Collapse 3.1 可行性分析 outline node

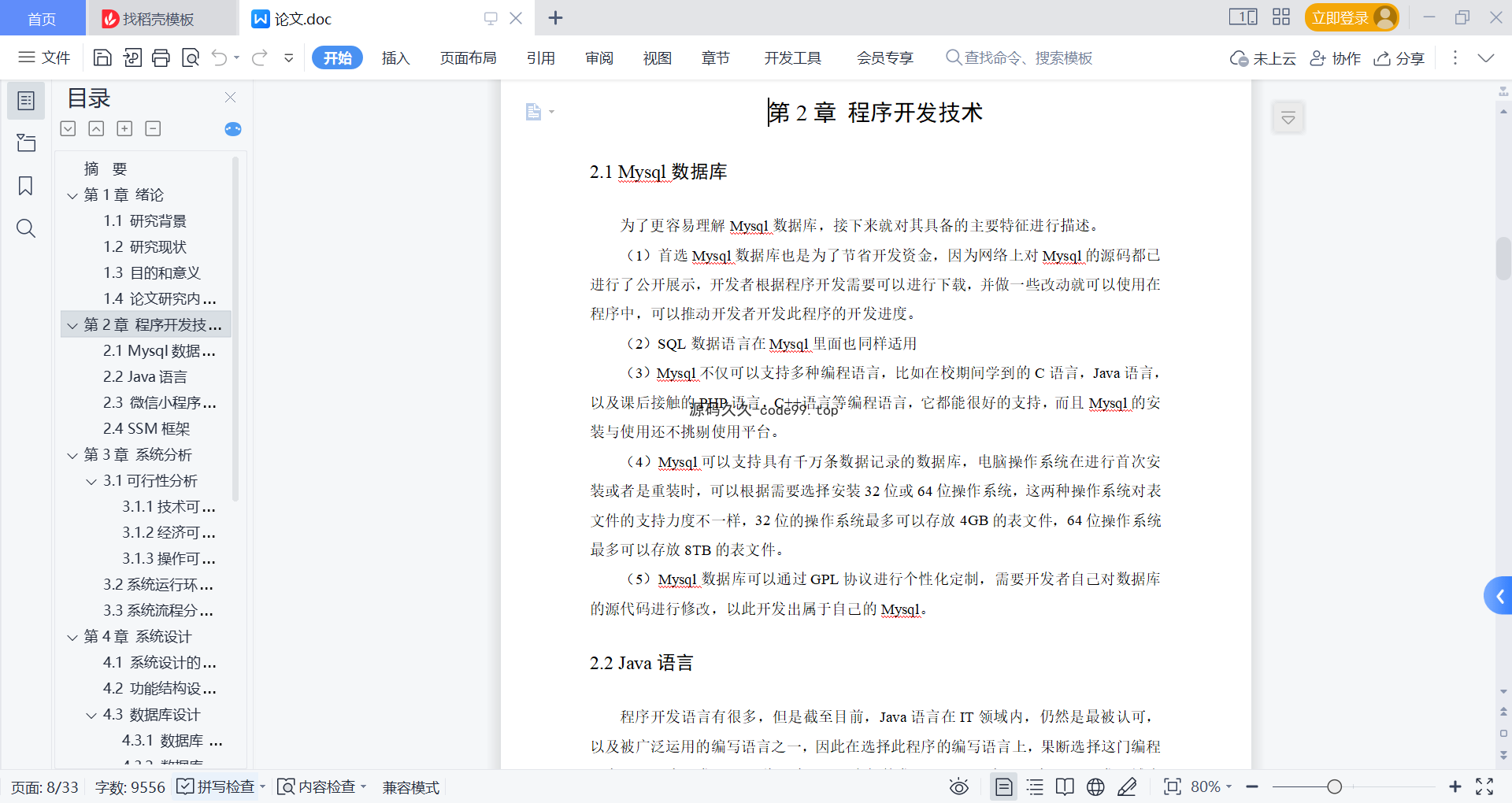point(91,481)
